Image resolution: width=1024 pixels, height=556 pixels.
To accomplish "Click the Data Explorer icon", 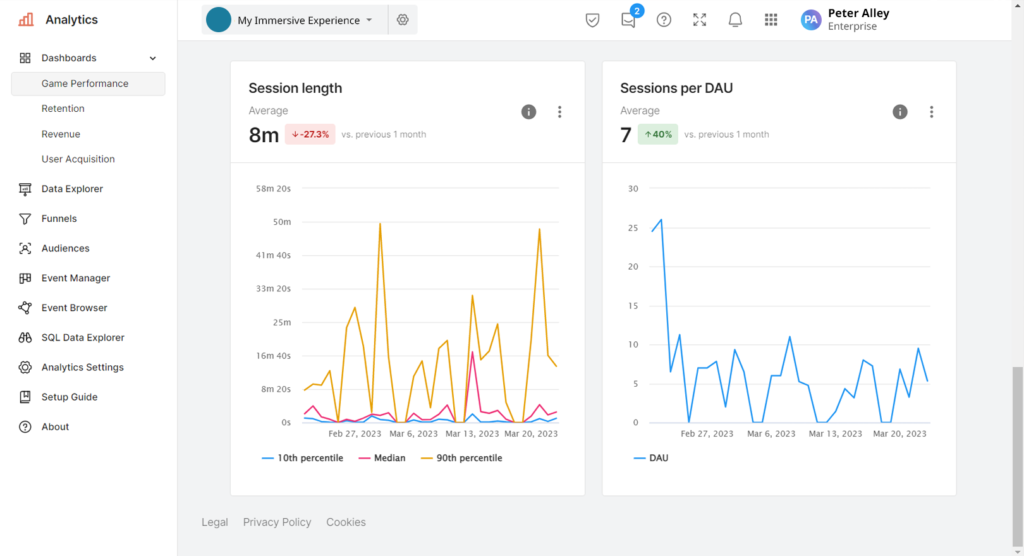I will 25,189.
